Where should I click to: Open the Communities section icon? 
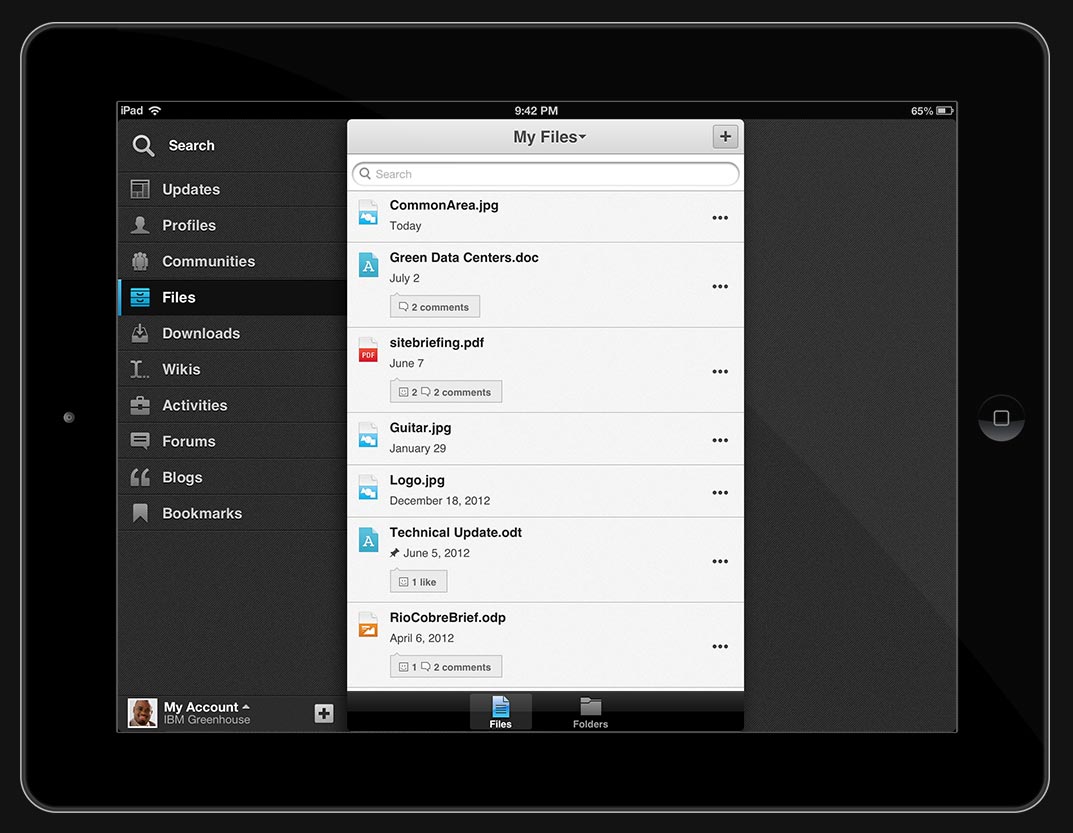pos(140,261)
